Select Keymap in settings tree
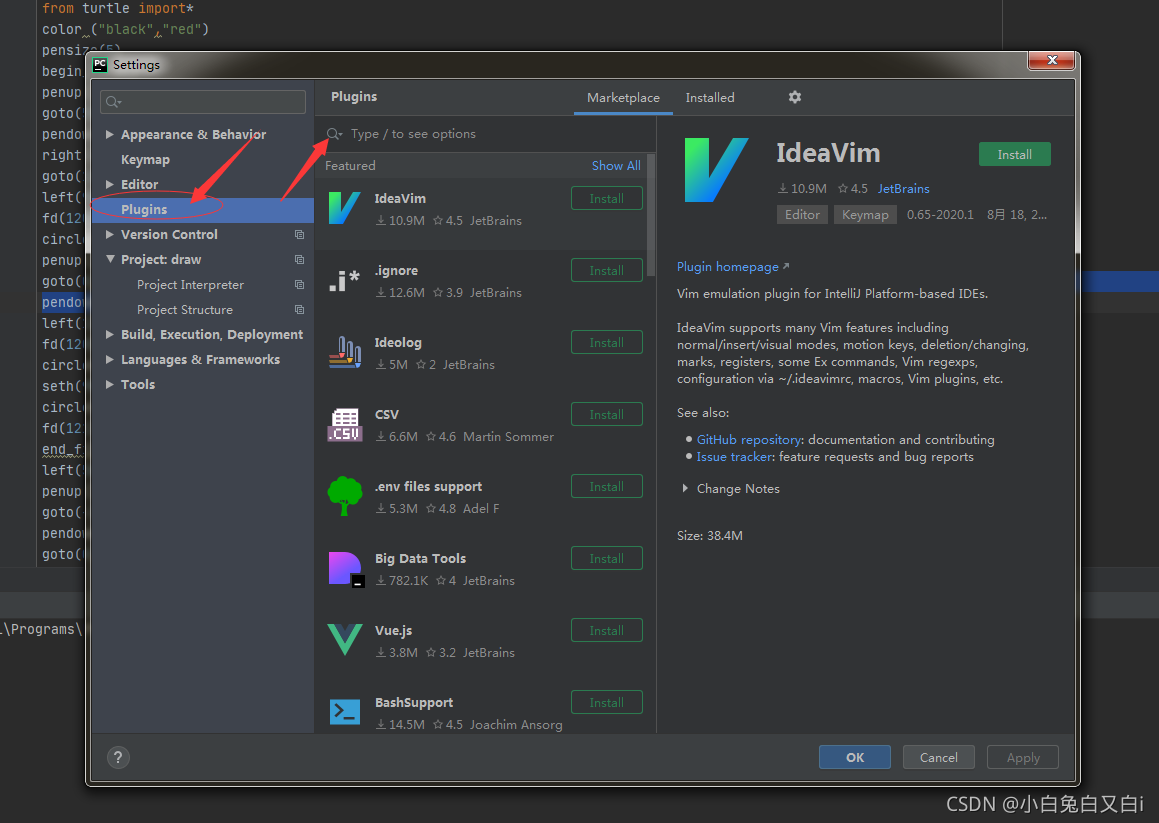The height and width of the screenshot is (823, 1159). [x=145, y=160]
